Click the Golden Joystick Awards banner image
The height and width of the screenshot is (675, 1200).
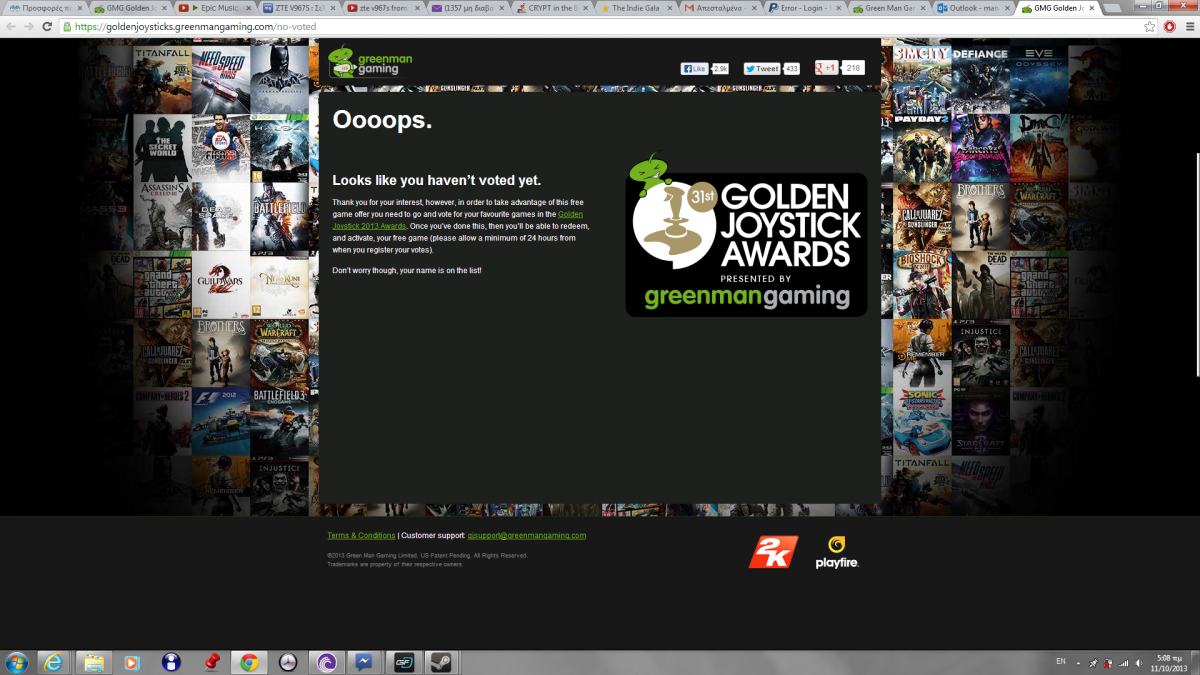click(x=746, y=234)
